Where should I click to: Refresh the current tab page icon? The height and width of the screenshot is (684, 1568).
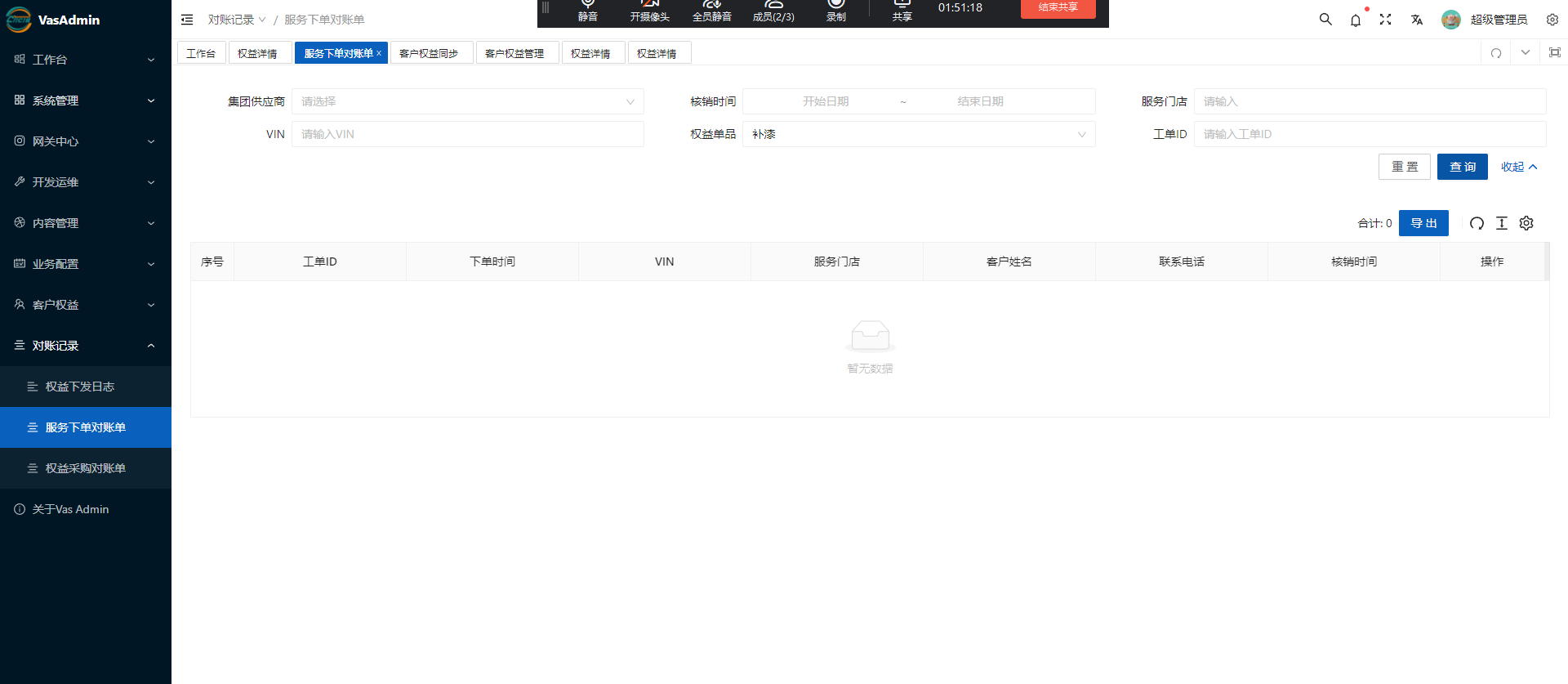pyautogui.click(x=1496, y=53)
